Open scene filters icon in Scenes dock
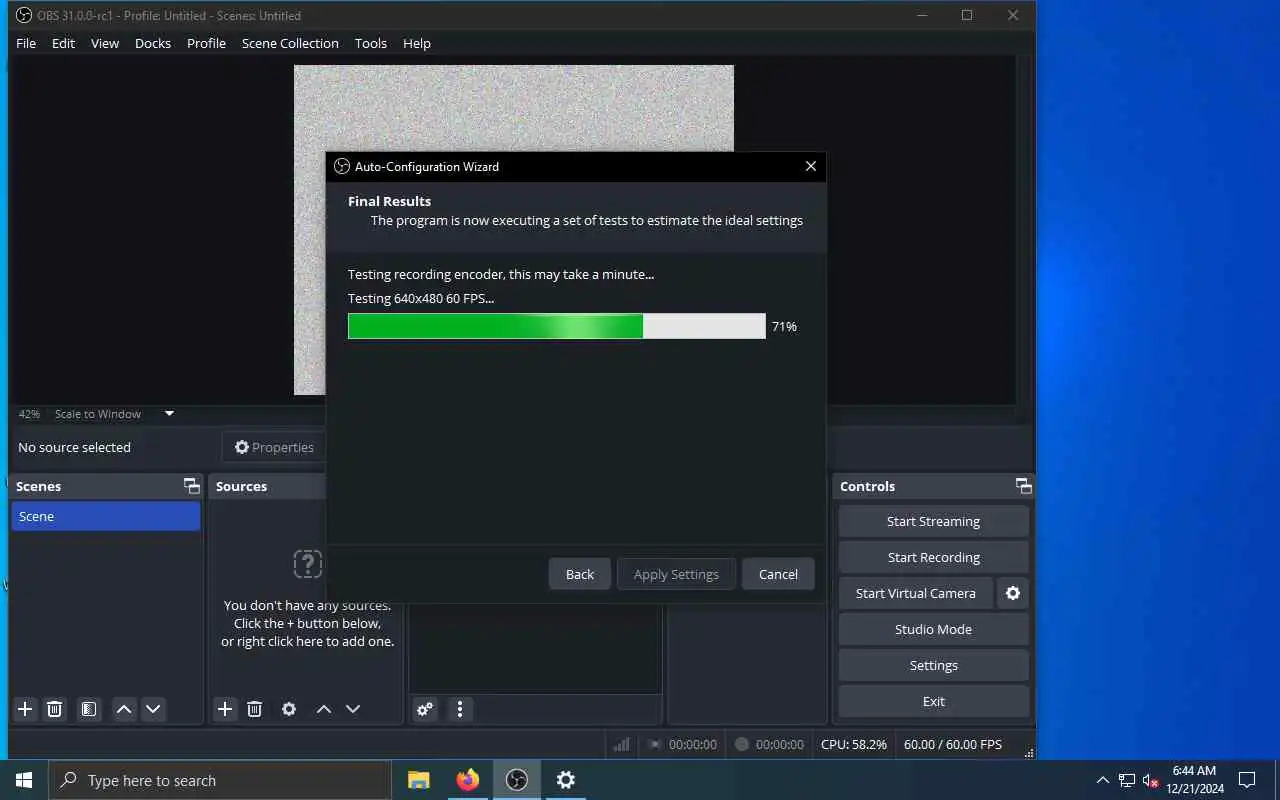1280x800 pixels. [89, 709]
